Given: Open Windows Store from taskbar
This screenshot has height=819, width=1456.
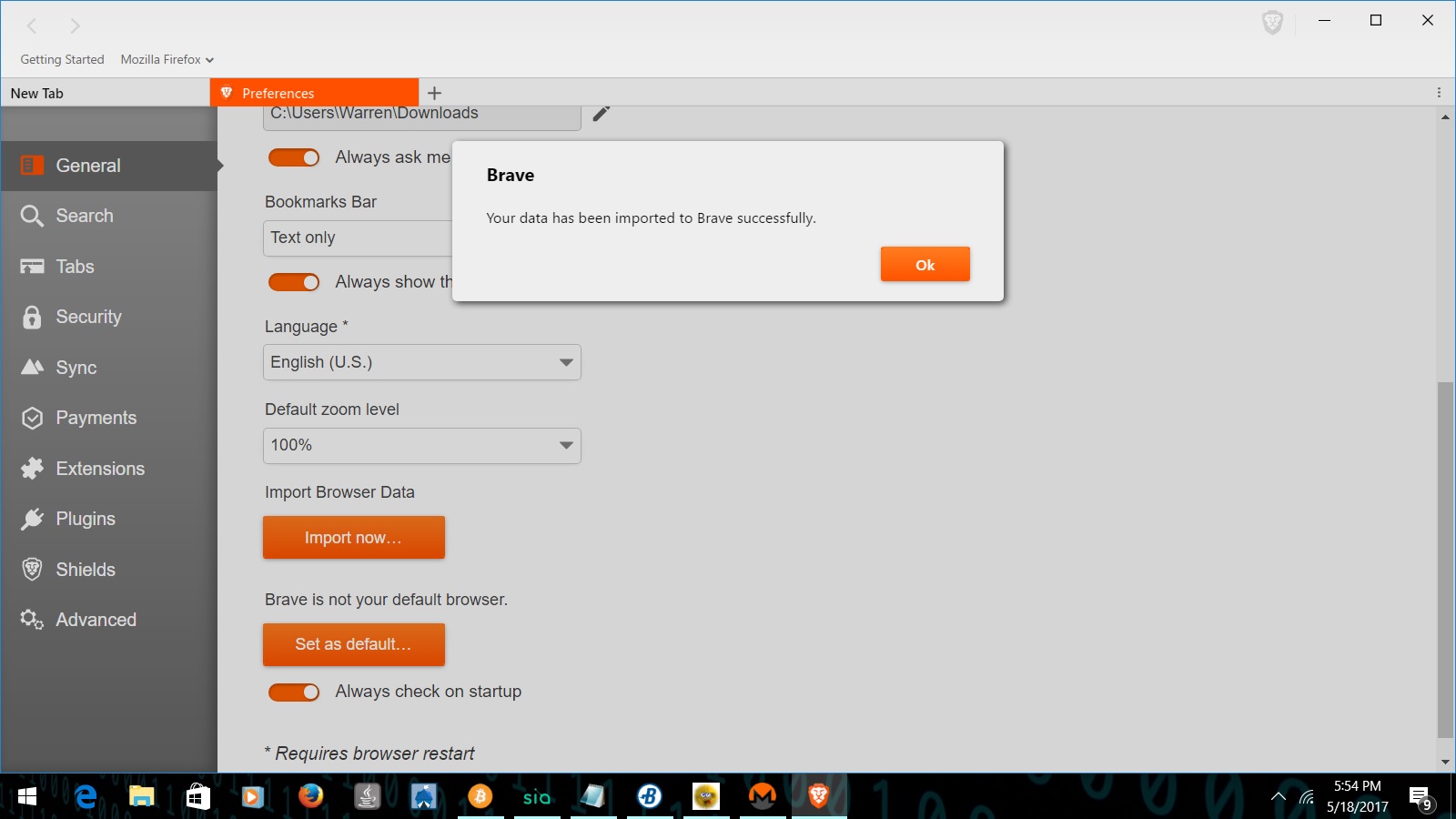Looking at the screenshot, I should [x=197, y=797].
